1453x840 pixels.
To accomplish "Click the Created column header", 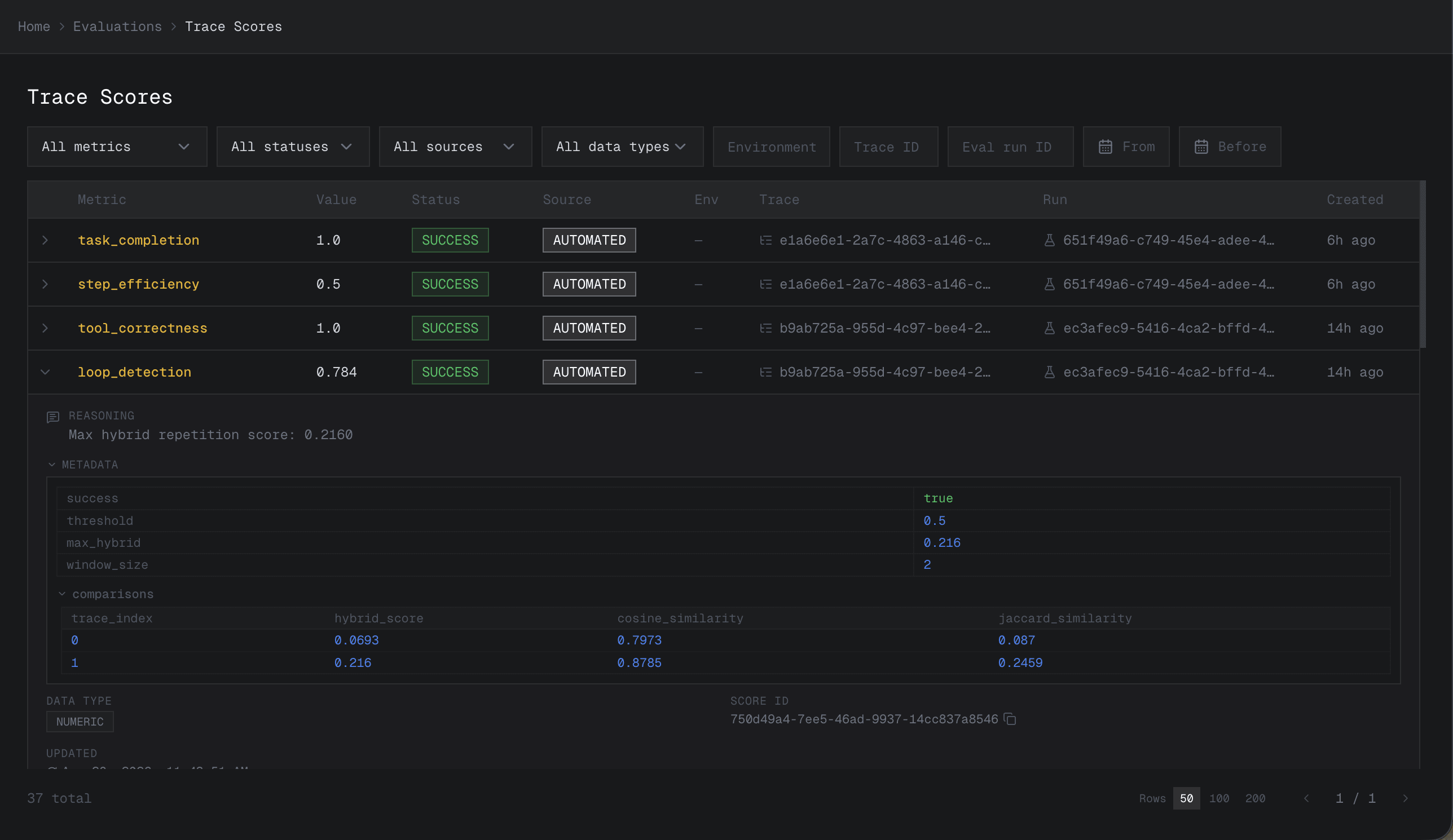I will [1354, 200].
